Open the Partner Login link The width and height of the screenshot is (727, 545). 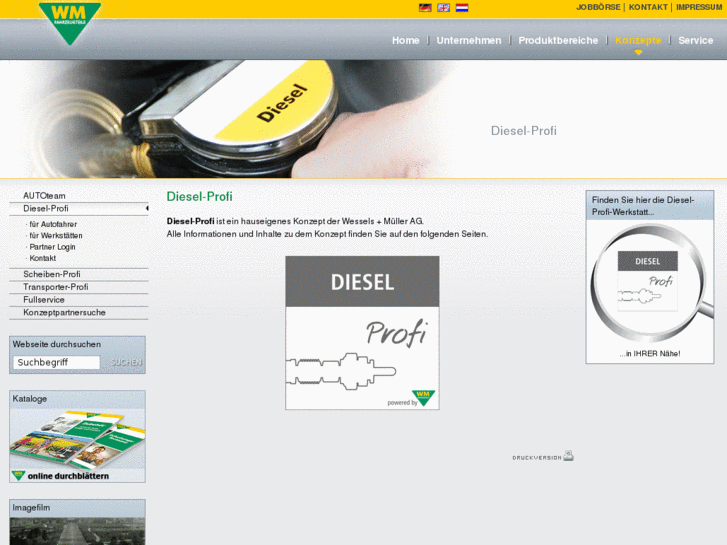52,247
